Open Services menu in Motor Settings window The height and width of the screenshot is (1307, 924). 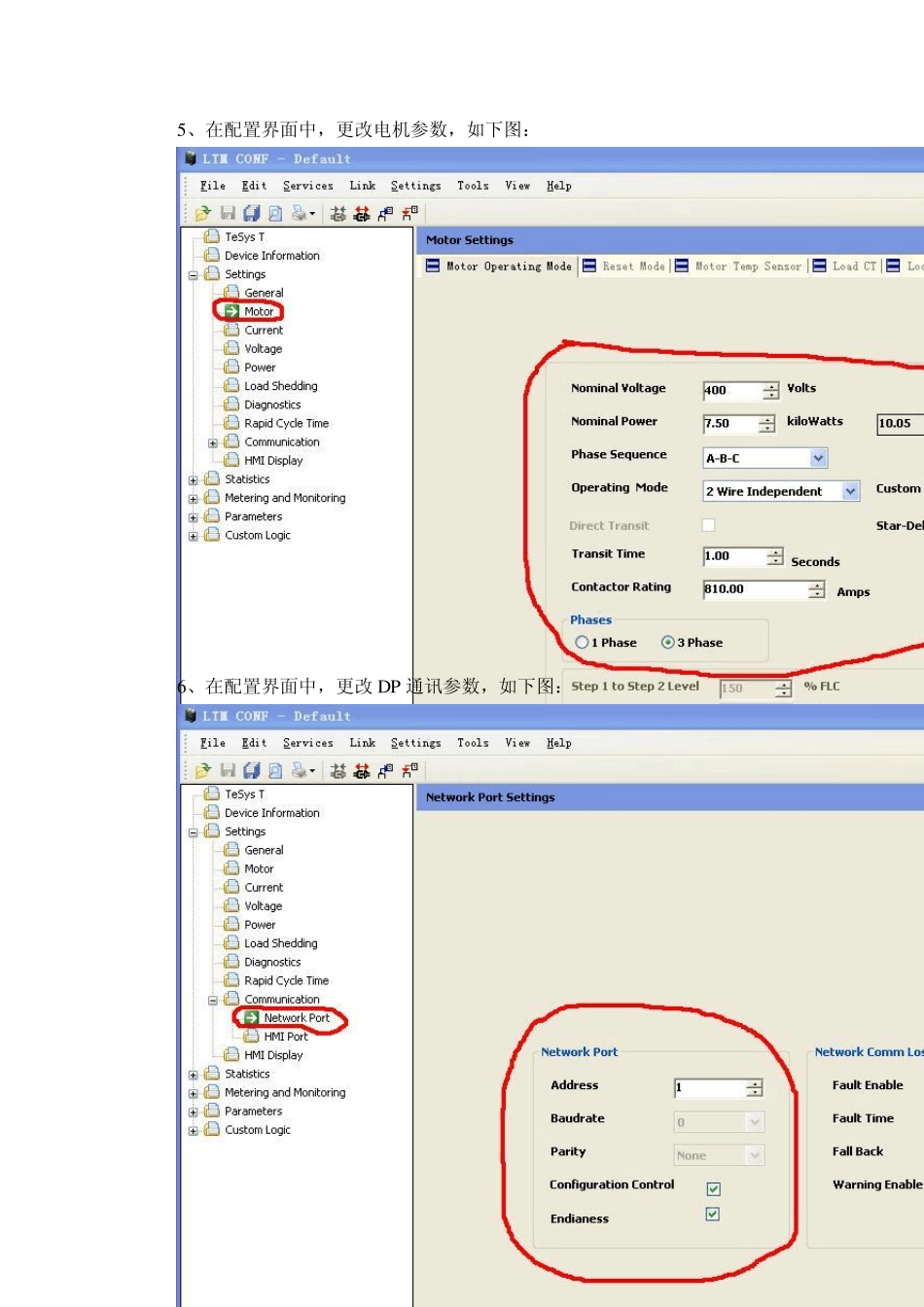pos(307,186)
